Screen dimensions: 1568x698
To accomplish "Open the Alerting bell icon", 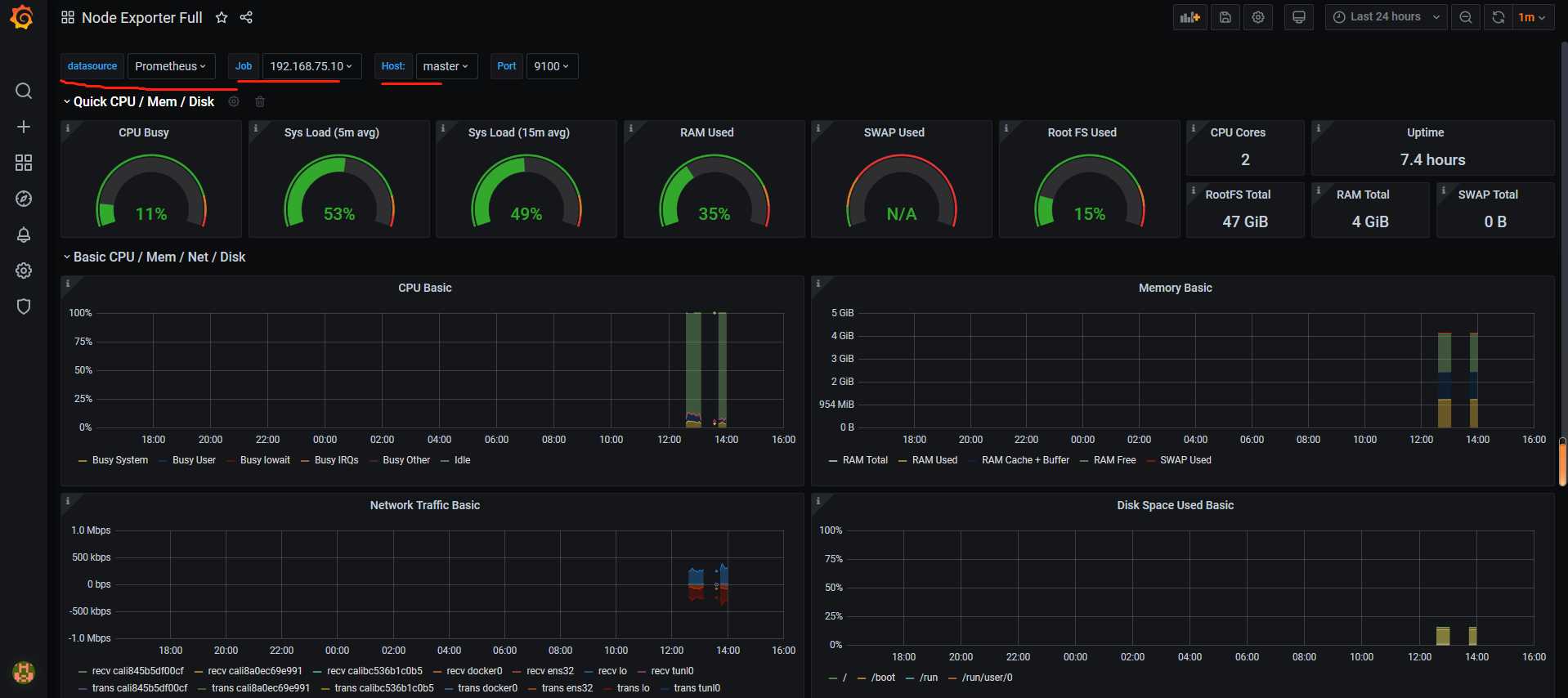I will (24, 235).
